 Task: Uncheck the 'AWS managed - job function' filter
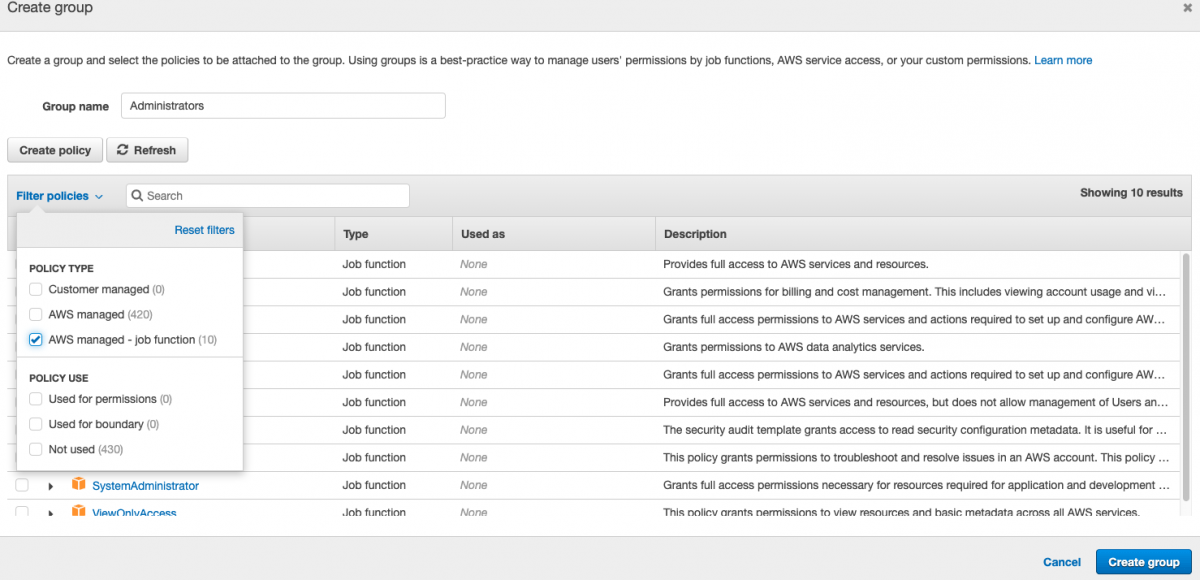pyautogui.click(x=35, y=339)
